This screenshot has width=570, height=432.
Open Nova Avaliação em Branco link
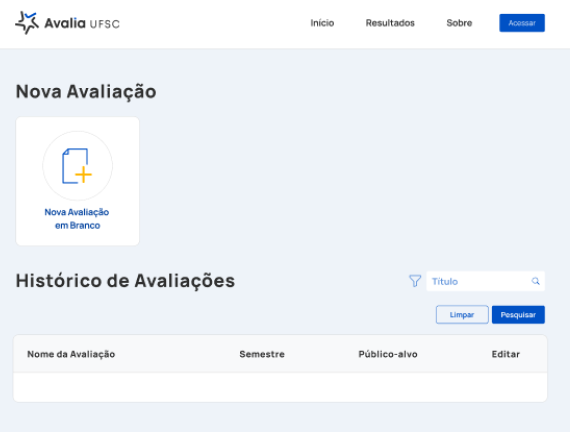click(x=77, y=219)
